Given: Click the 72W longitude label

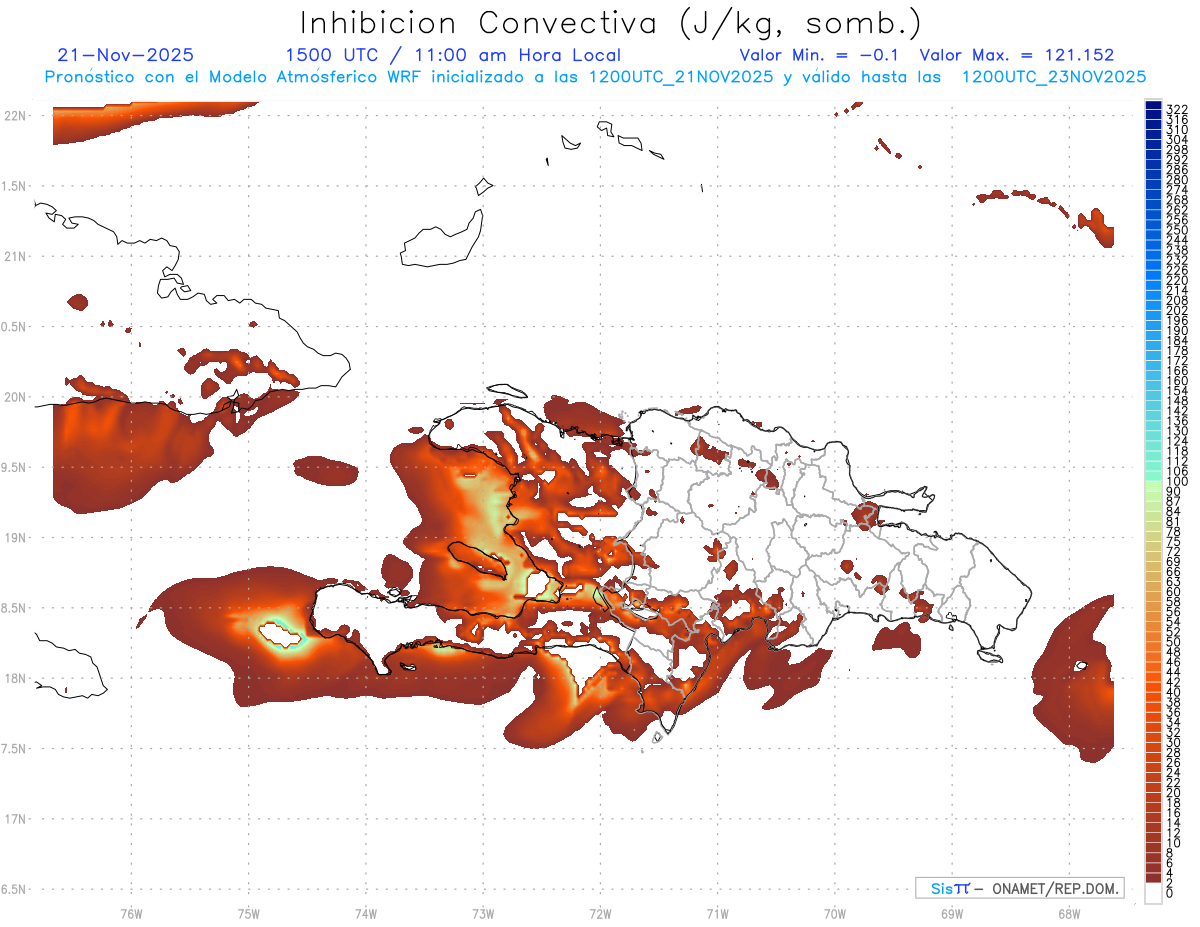Looking at the screenshot, I should 600,912.
